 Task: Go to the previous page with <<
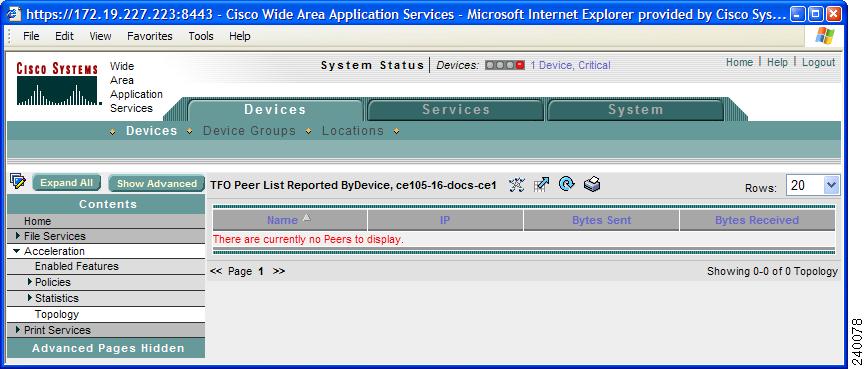[x=216, y=271]
